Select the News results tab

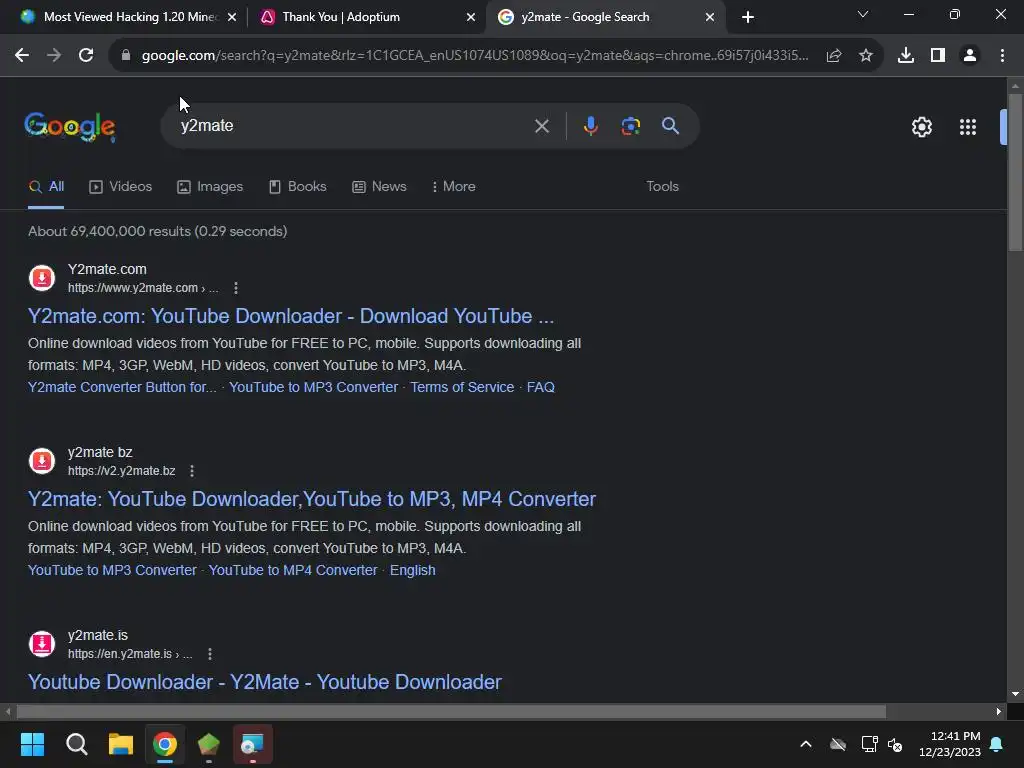tap(379, 187)
